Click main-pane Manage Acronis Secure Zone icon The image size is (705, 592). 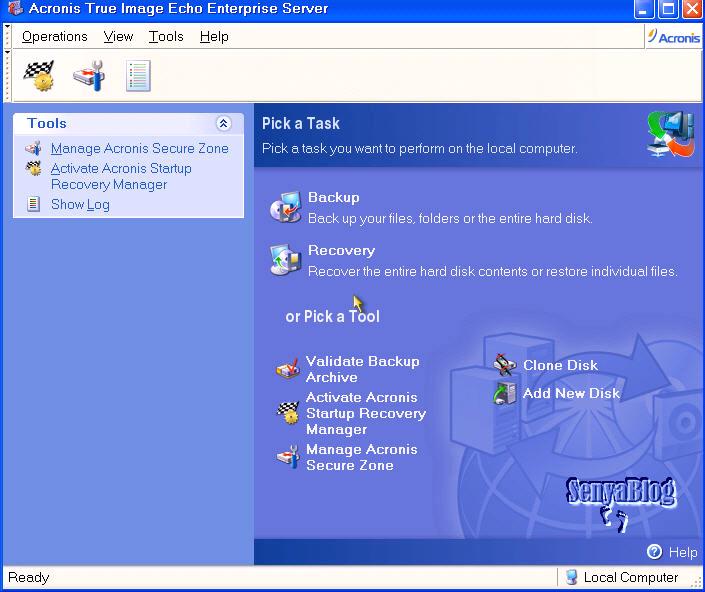(x=288, y=457)
